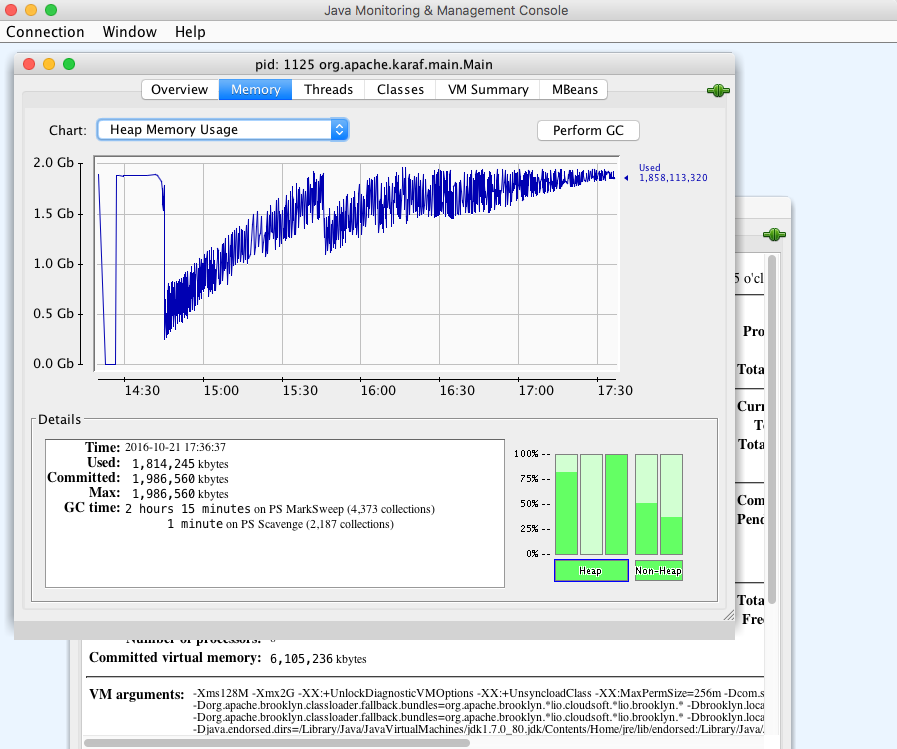This screenshot has width=897, height=749.
Task: Select the Non-Heap label button
Action: pos(658,570)
